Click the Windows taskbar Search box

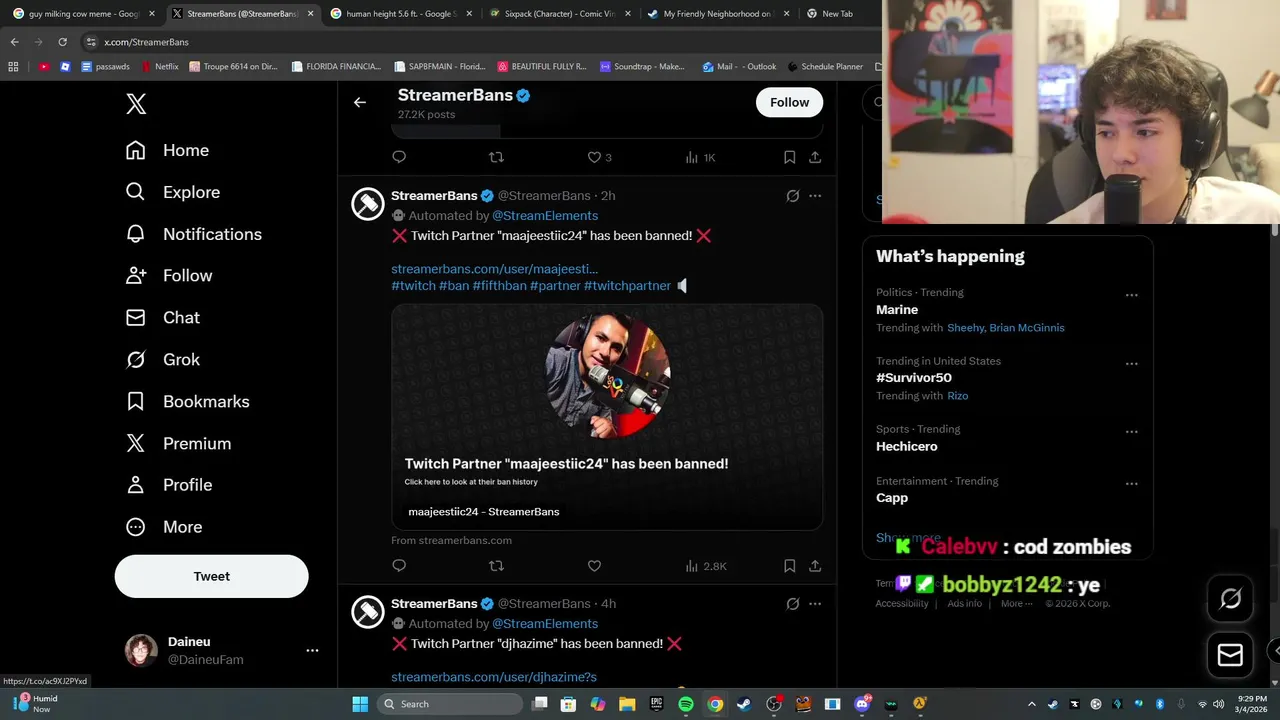pyautogui.click(x=450, y=704)
